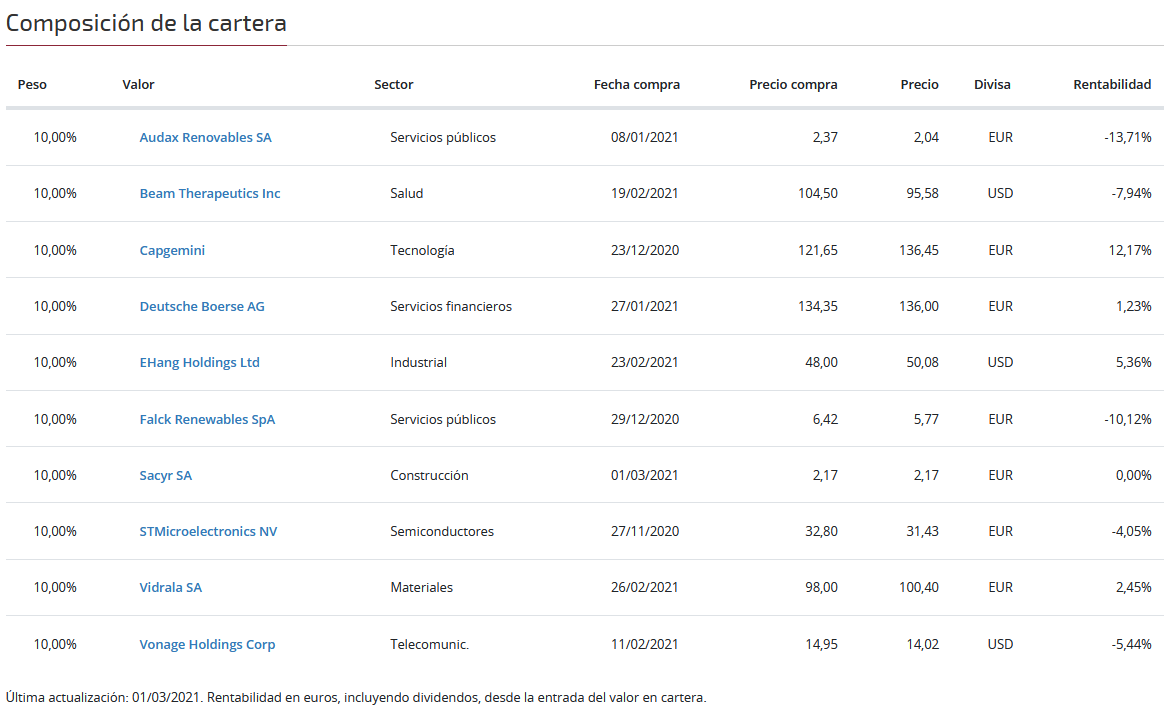Viewport: 1172px width, 721px height.
Task: Select the Materiales sector cell
Action: pos(422,587)
